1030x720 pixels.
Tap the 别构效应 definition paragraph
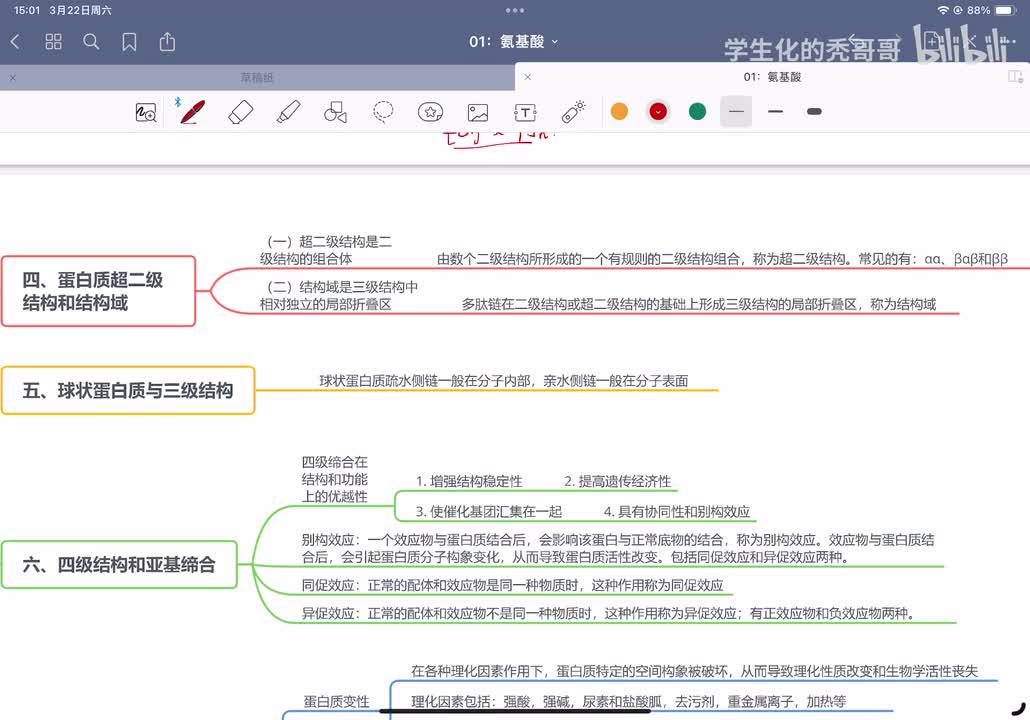(x=617, y=549)
